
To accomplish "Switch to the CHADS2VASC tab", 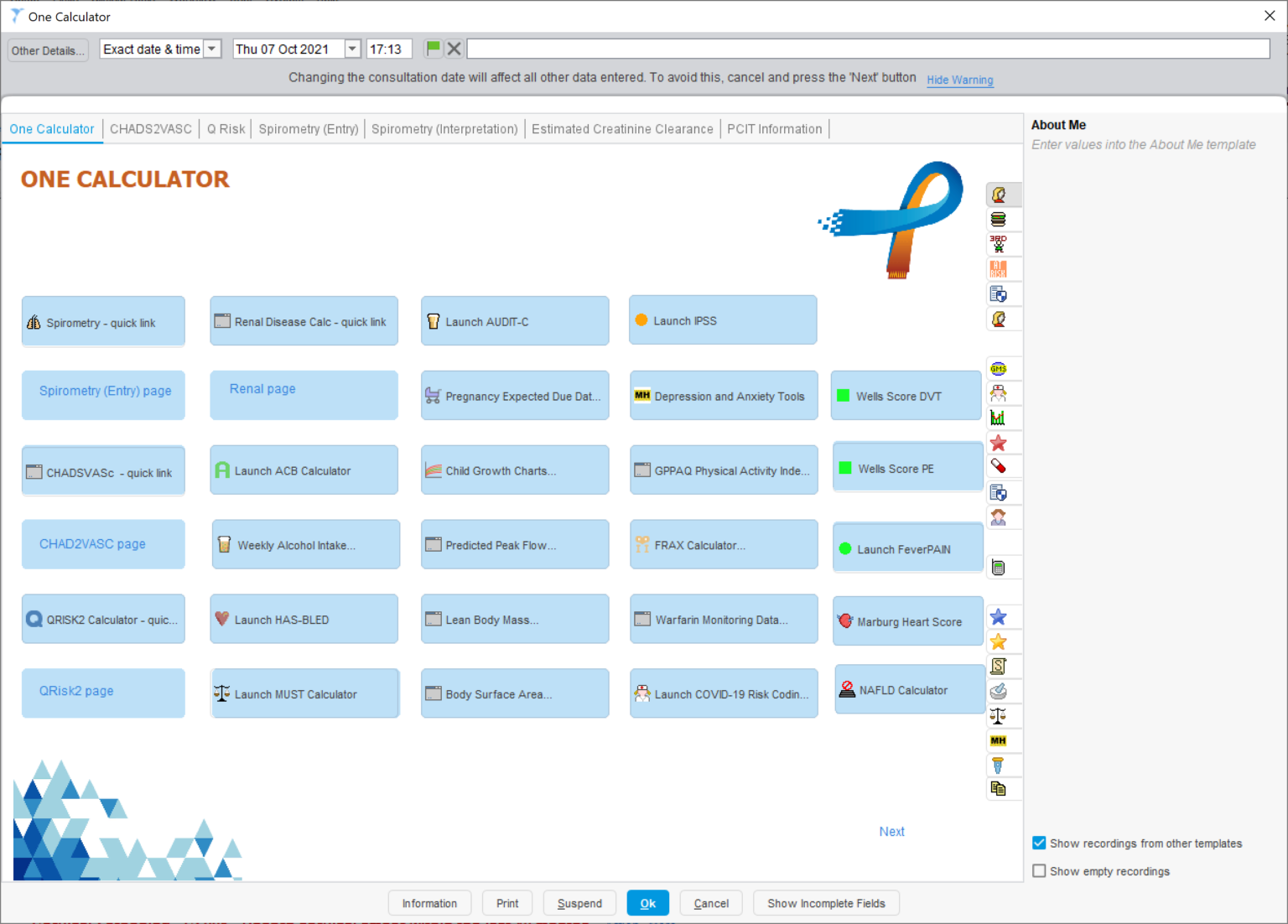I will click(x=149, y=128).
